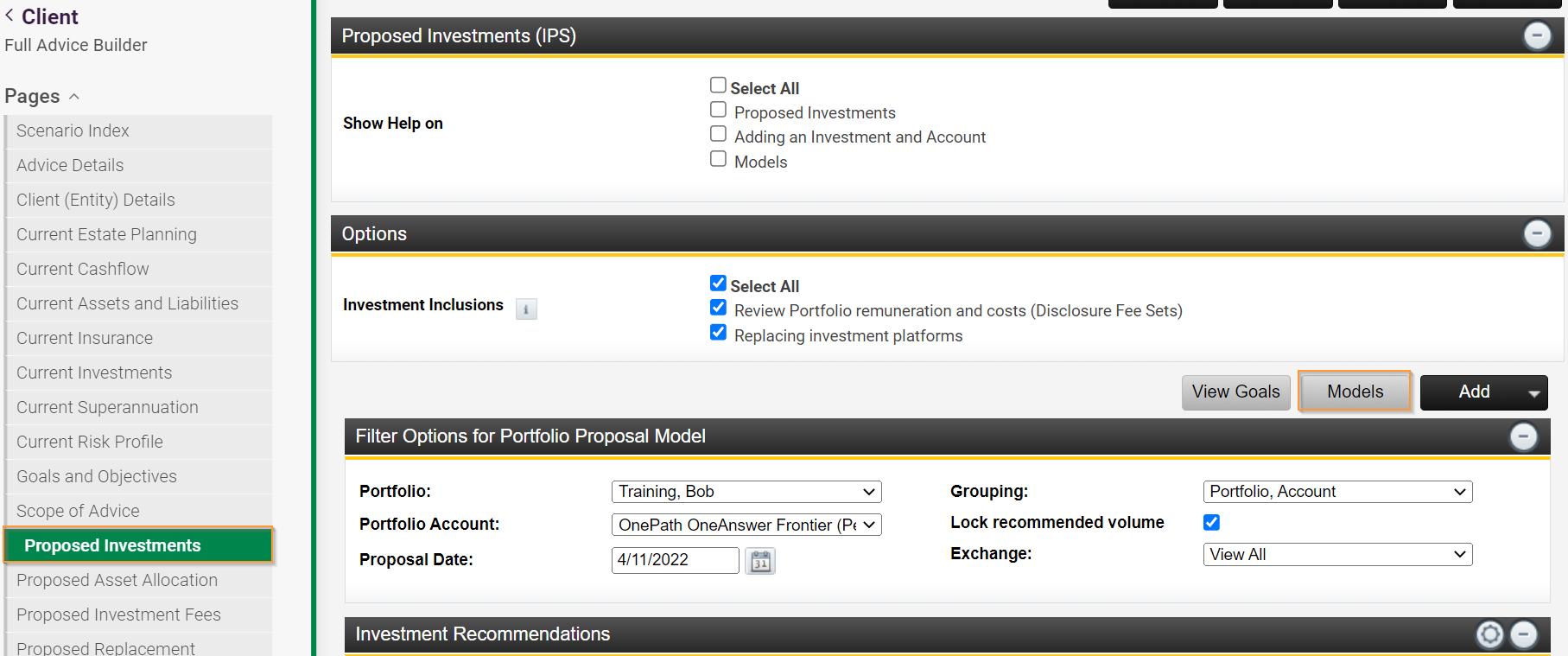The image size is (1568, 656).
Task: Open Proposed Investment Fees page
Action: (x=139, y=615)
